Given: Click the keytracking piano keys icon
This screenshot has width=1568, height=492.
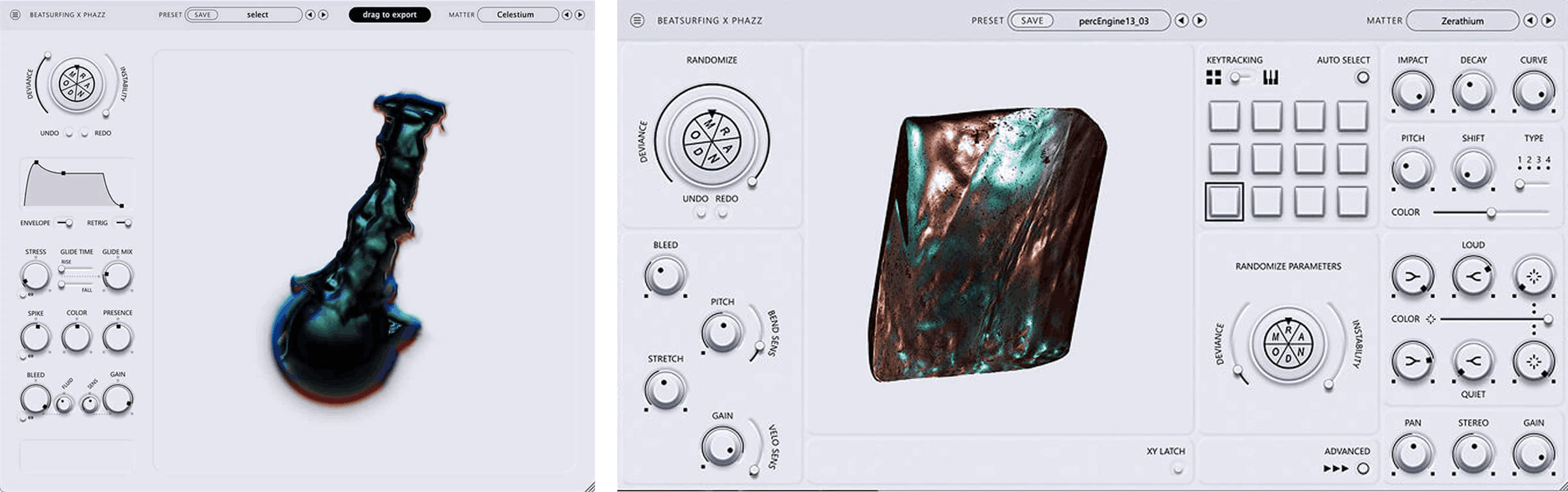Looking at the screenshot, I should click(1270, 78).
